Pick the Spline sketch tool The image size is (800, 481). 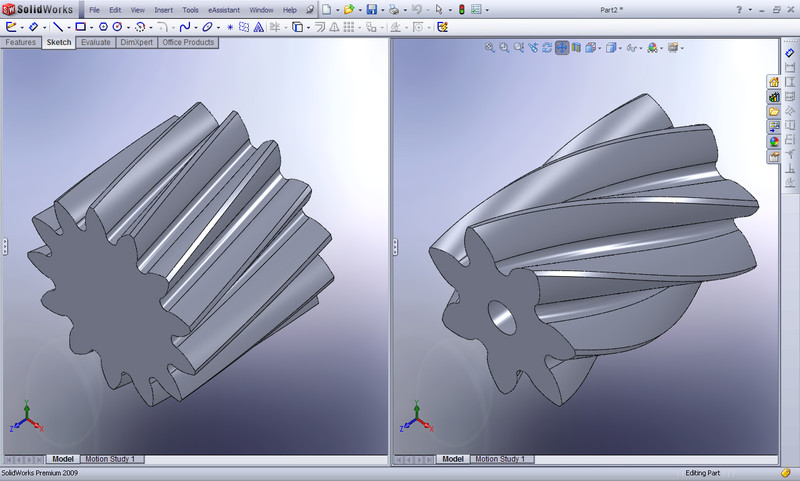coord(186,26)
